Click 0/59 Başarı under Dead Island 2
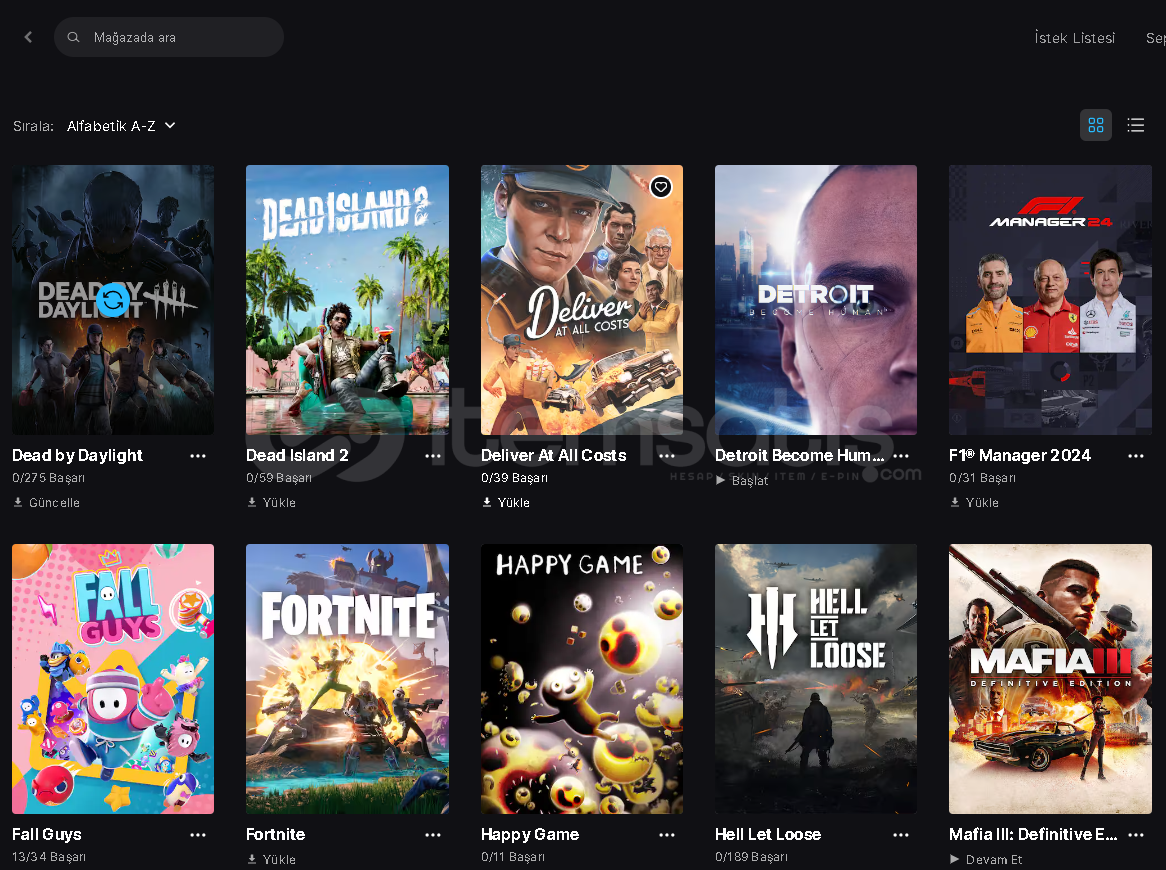1166x870 pixels. pos(279,478)
